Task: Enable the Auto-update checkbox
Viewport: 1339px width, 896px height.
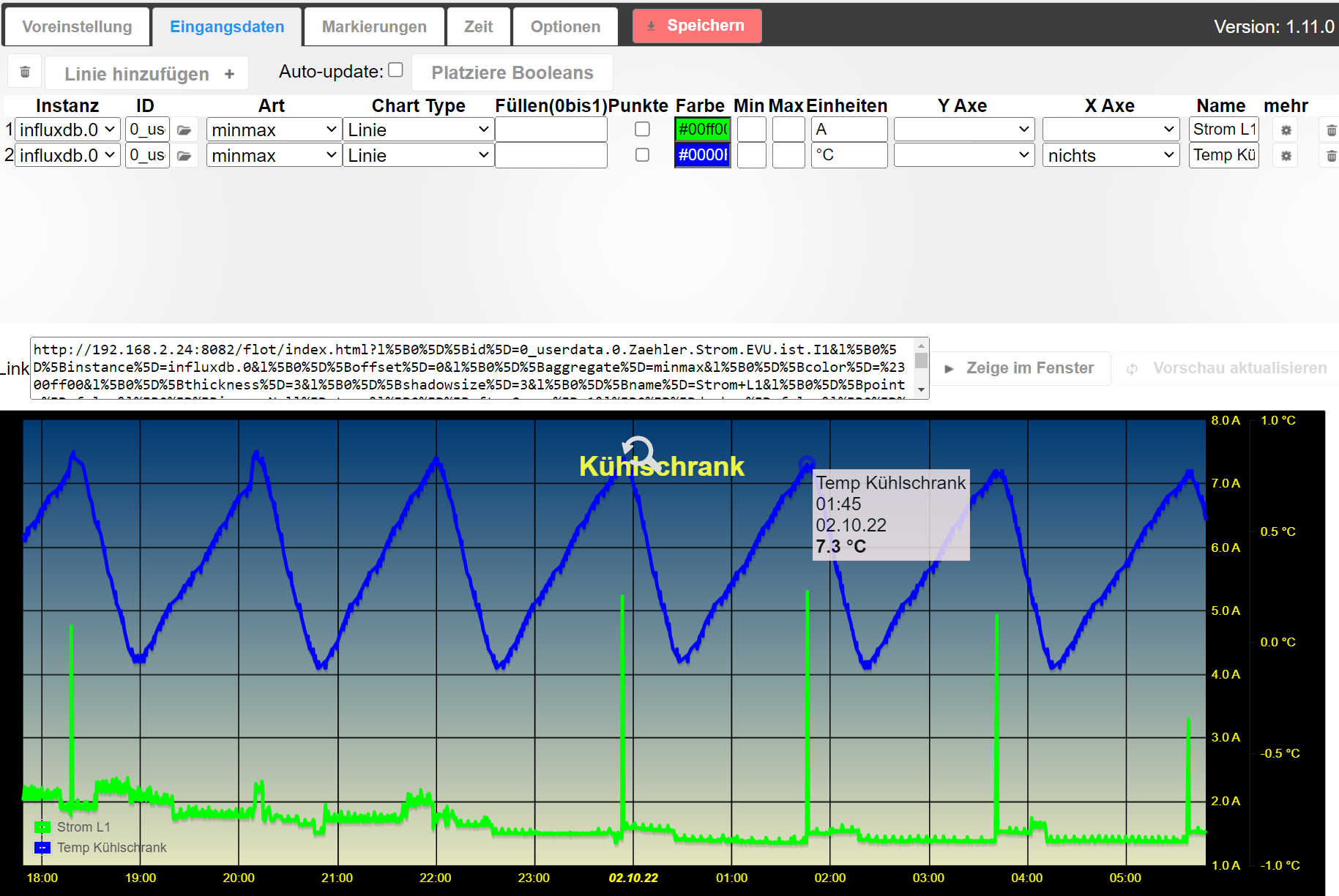Action: (x=395, y=70)
